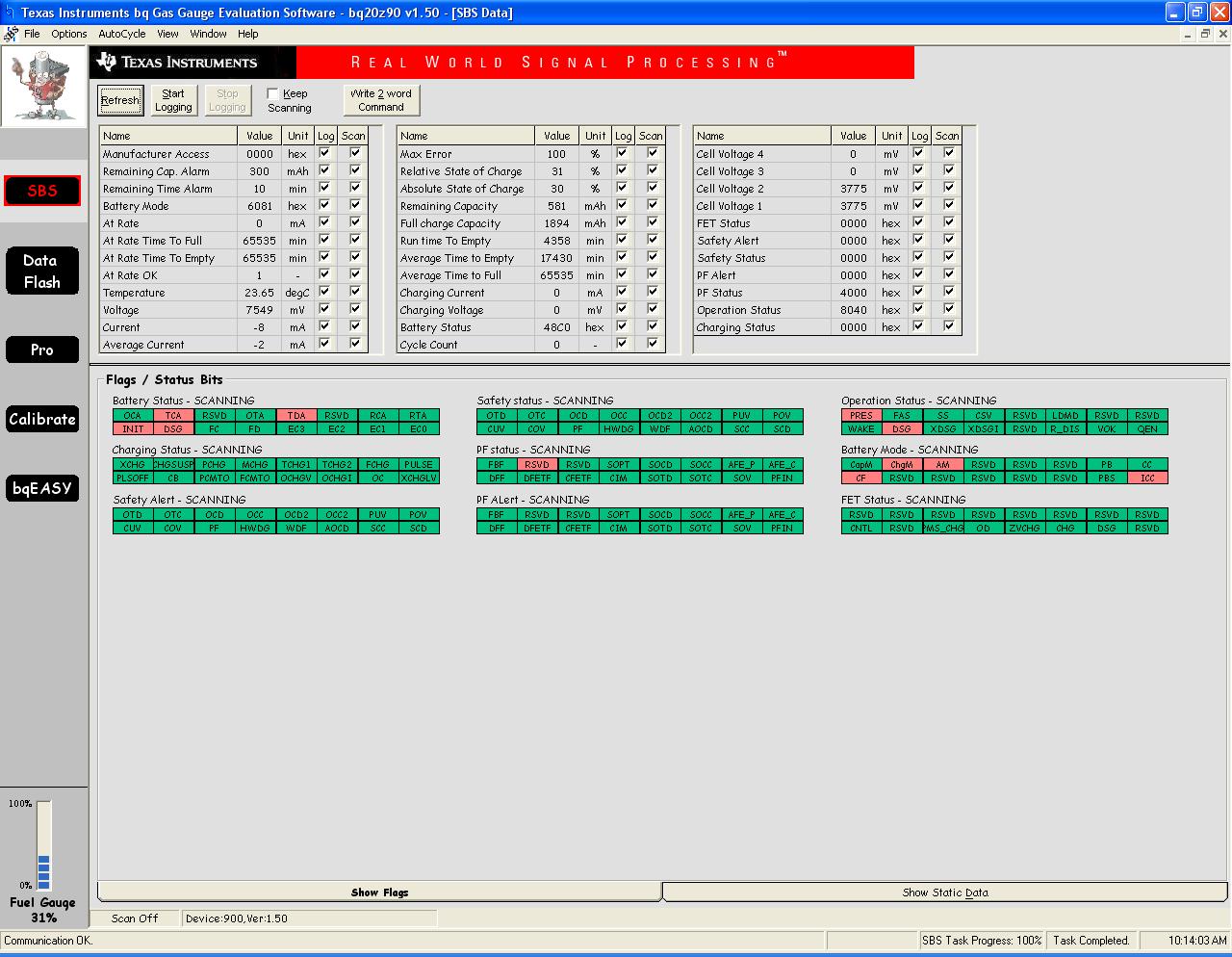Click the Battery Mode value 6081
Screen dimensions: 1232x957
coord(260,206)
